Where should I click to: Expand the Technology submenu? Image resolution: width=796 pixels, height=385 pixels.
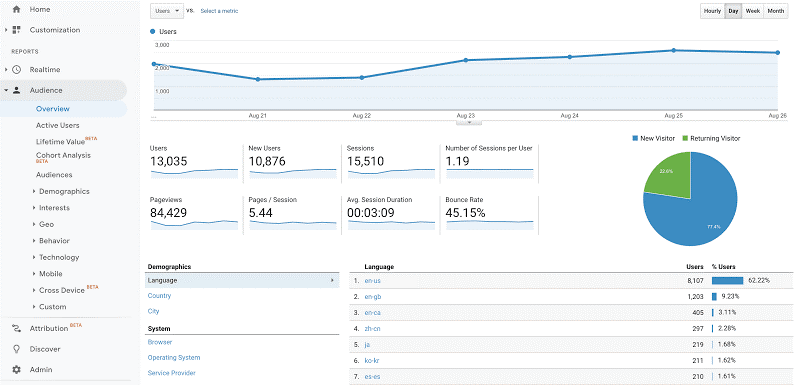pos(59,258)
